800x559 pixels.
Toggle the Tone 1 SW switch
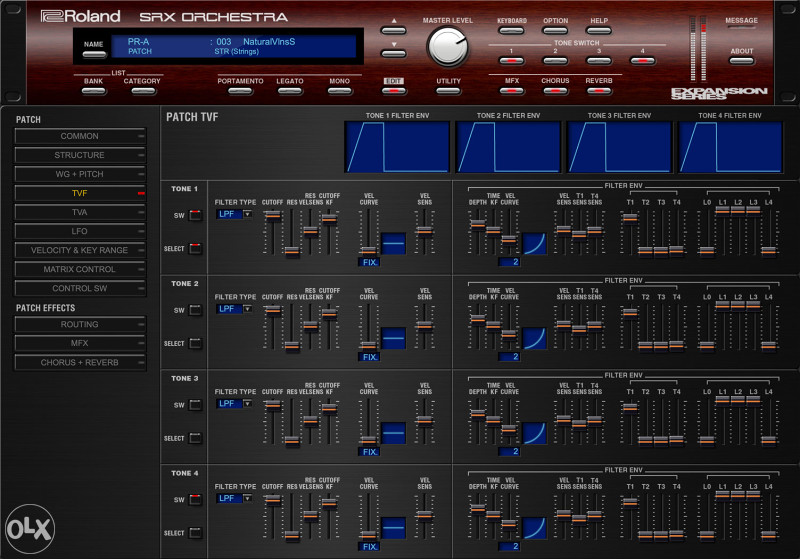(195, 215)
